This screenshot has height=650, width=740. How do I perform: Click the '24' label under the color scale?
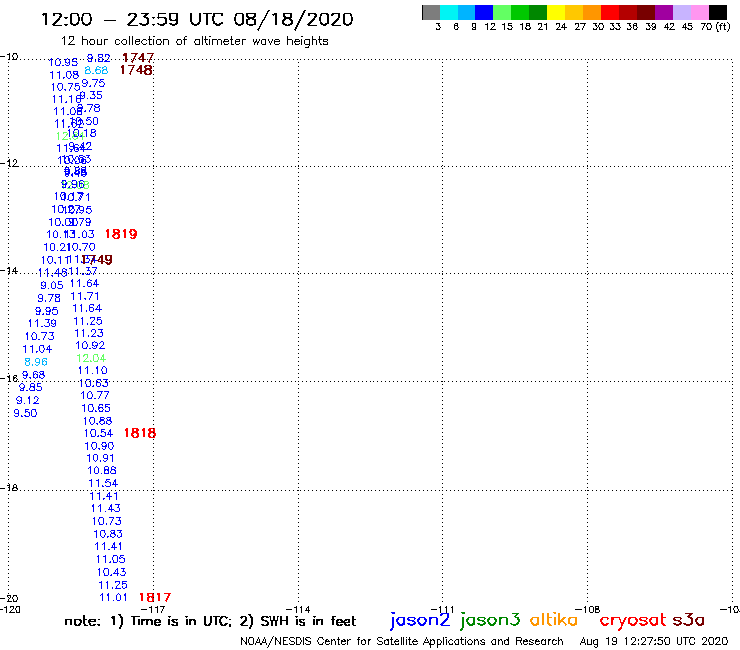[x=561, y=26]
